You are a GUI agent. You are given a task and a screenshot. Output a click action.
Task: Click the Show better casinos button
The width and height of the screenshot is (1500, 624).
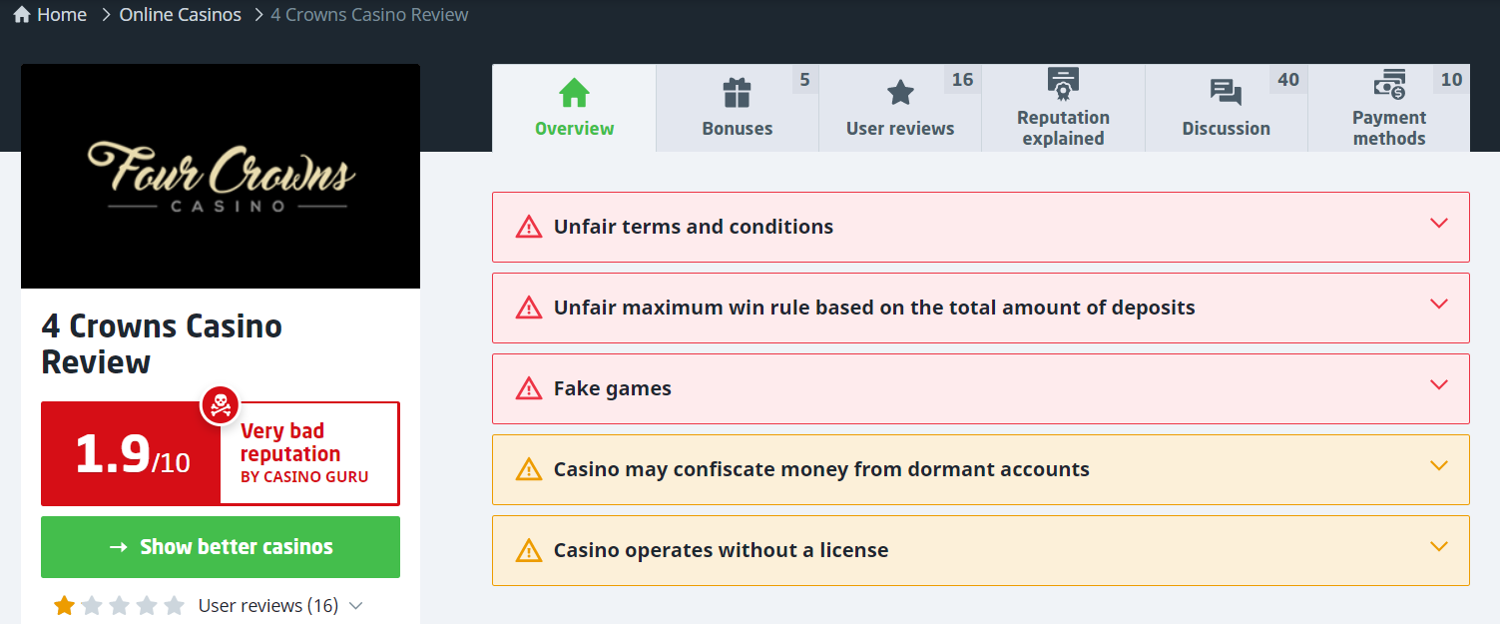(x=220, y=547)
